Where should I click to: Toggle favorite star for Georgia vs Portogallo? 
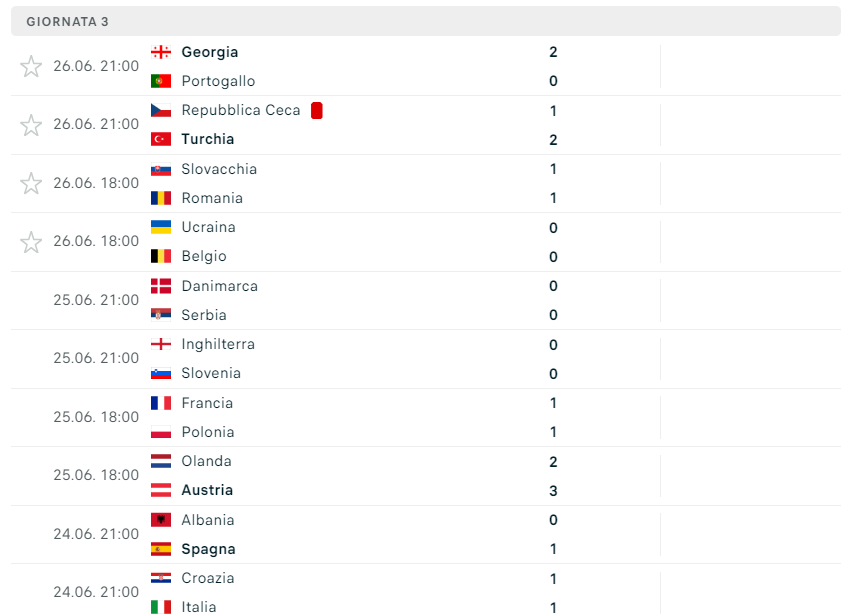[31, 67]
